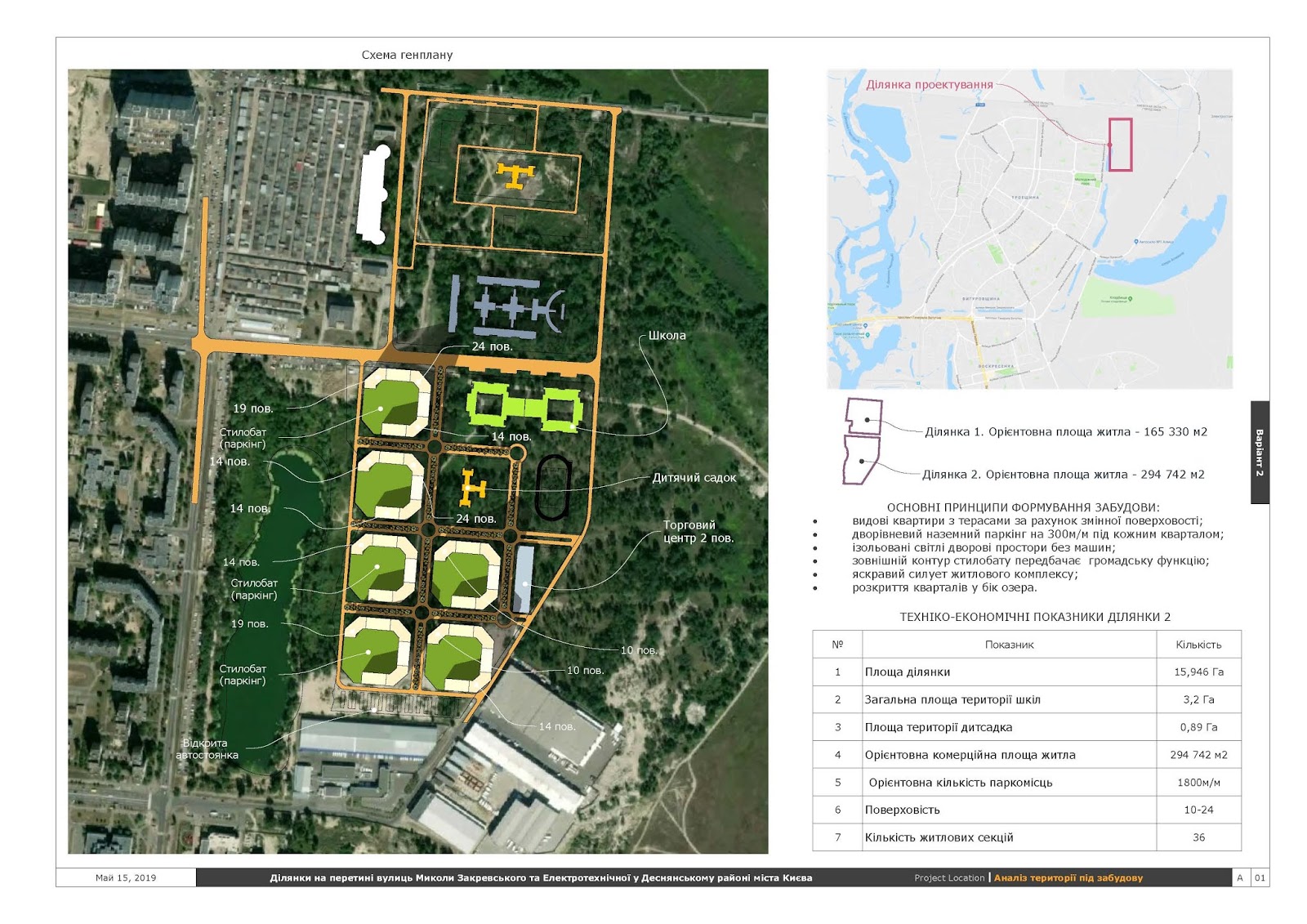This screenshot has height=924, width=1307.
Task: Click the yellow building in the top plot
Action: (516, 175)
